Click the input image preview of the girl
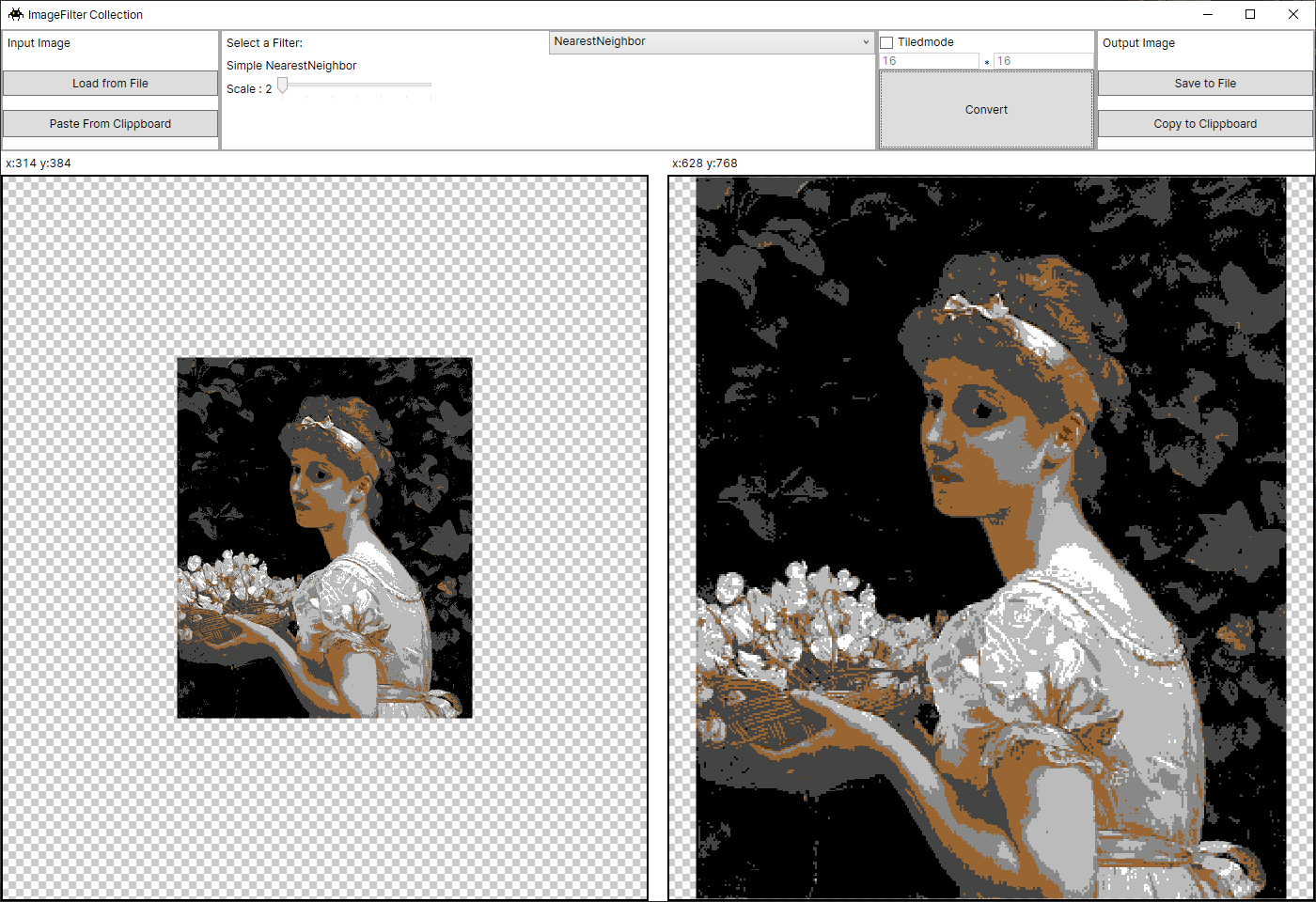Viewport: 1316px width, 902px height. (323, 536)
